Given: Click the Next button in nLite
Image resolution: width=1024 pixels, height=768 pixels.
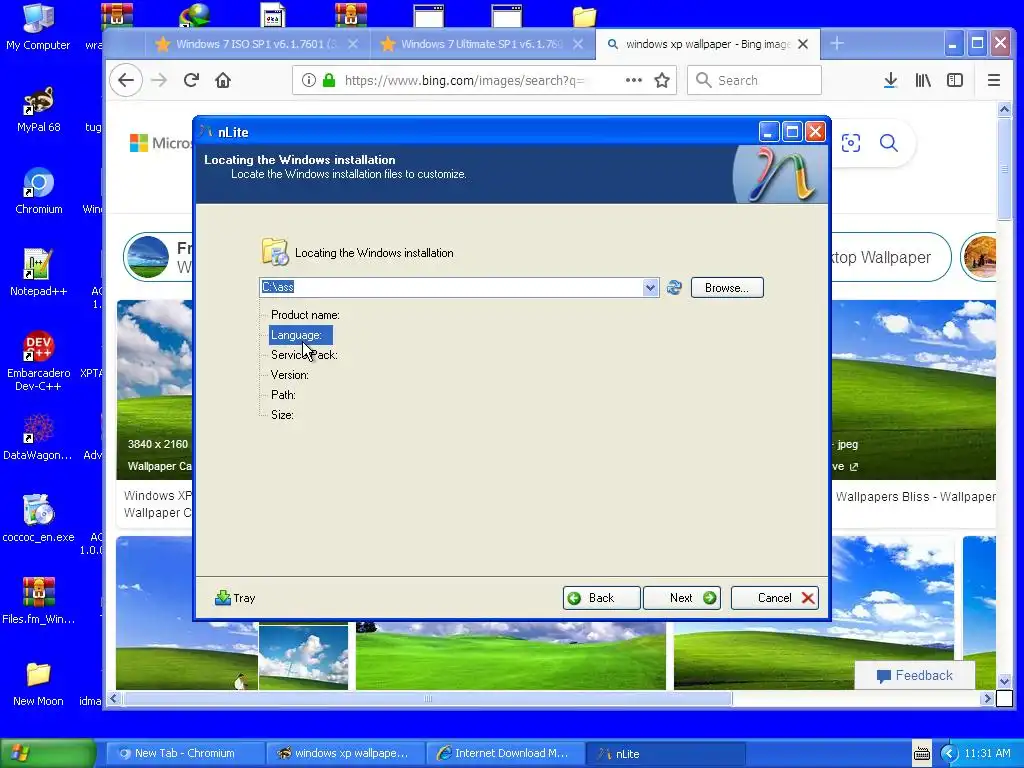Looking at the screenshot, I should point(682,598).
